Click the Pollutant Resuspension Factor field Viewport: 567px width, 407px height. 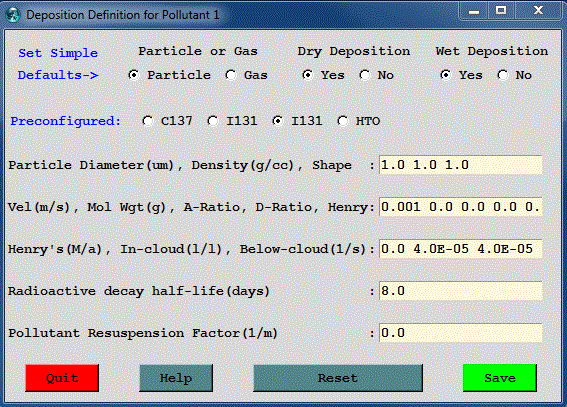[x=461, y=333]
